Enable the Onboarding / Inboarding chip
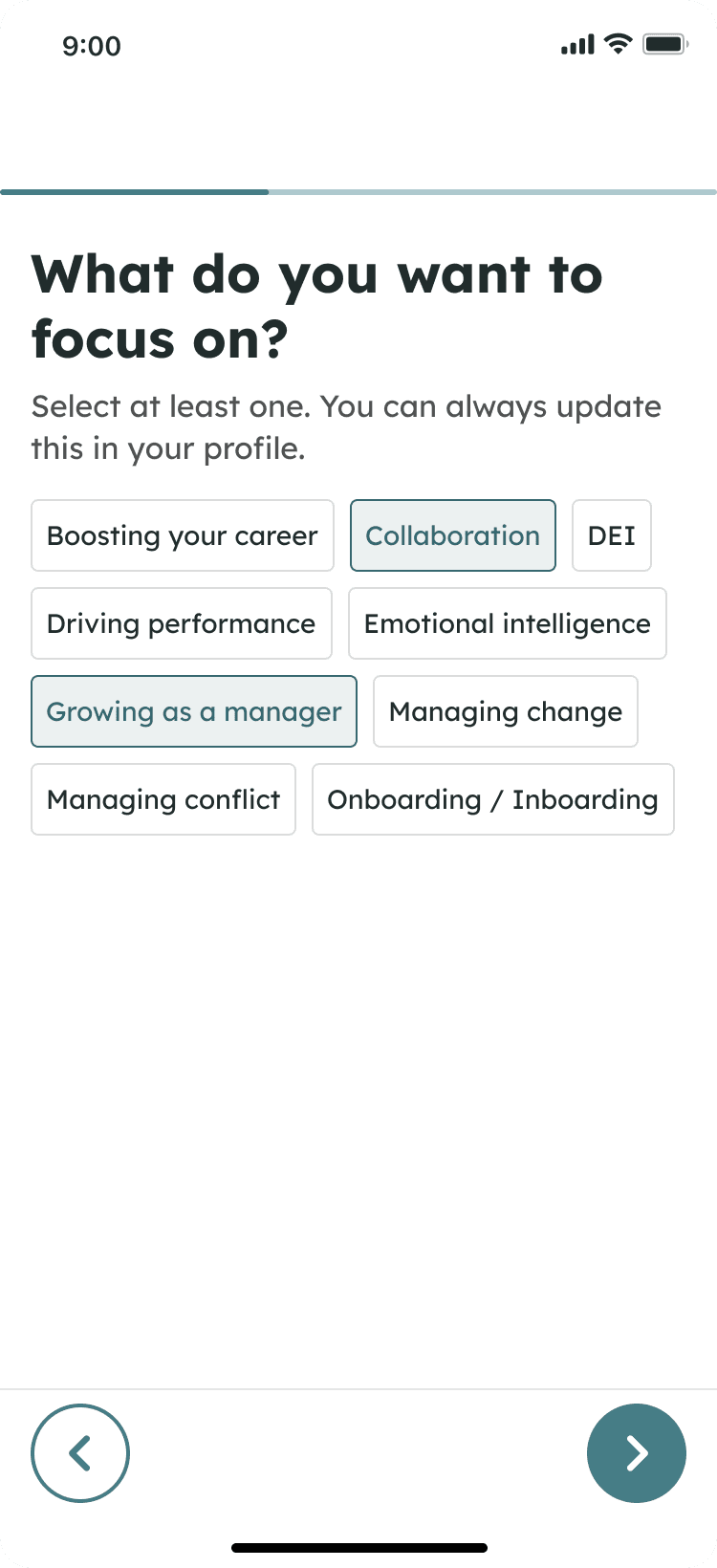This screenshot has width=717, height=1568. point(493,799)
